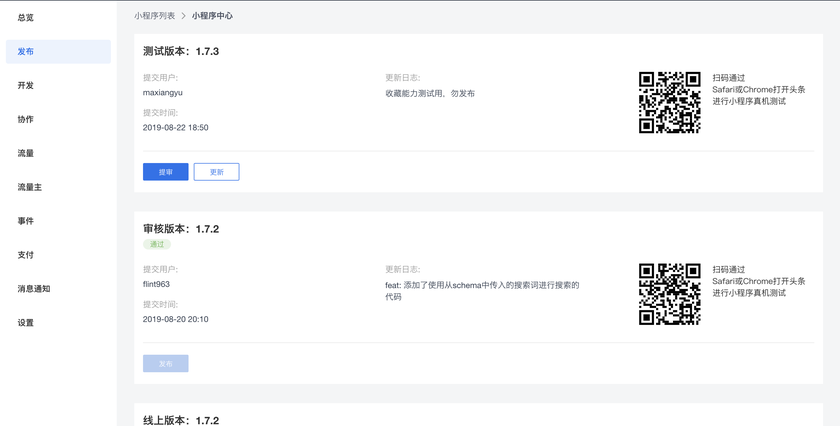Click the 提交时间 label in the 审核版本 card
The image size is (840, 426).
click(161, 304)
